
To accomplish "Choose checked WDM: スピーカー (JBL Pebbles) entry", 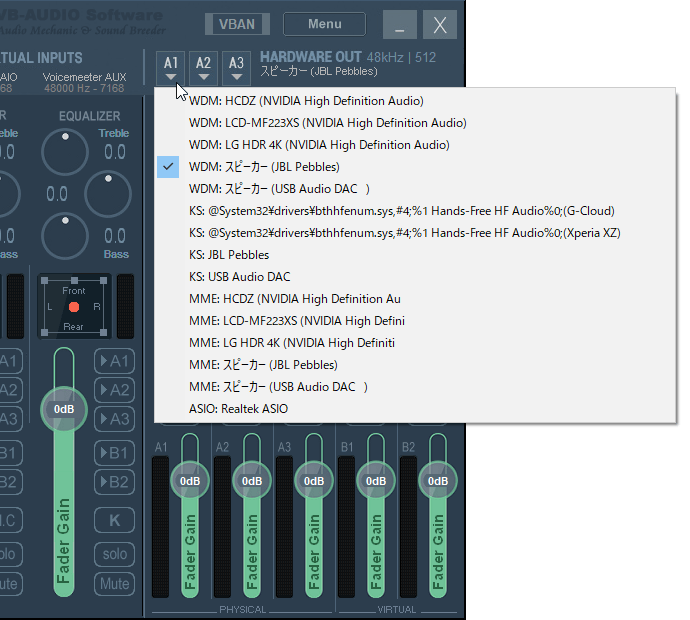I will point(415,167).
